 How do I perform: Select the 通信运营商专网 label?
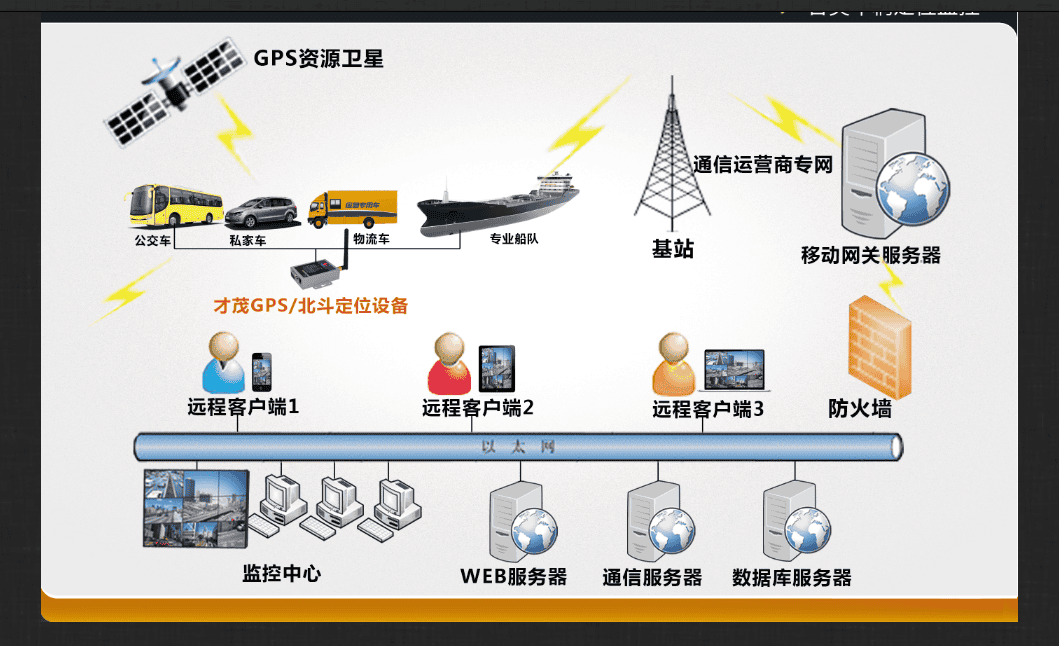pos(762,164)
